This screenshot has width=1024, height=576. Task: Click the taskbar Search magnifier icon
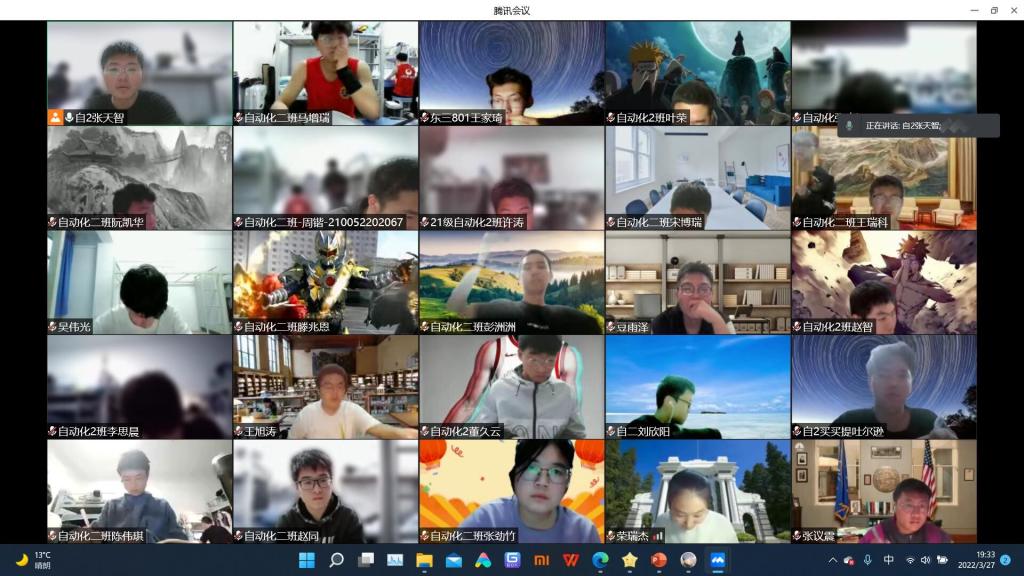point(336,560)
